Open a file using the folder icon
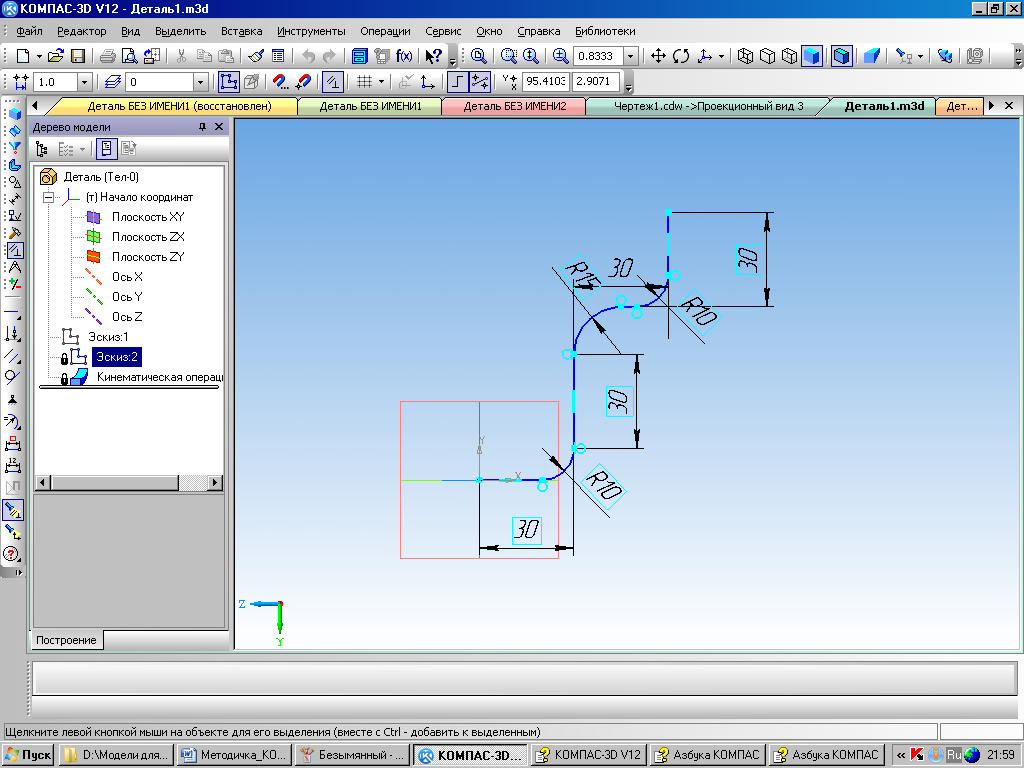 tap(56, 56)
